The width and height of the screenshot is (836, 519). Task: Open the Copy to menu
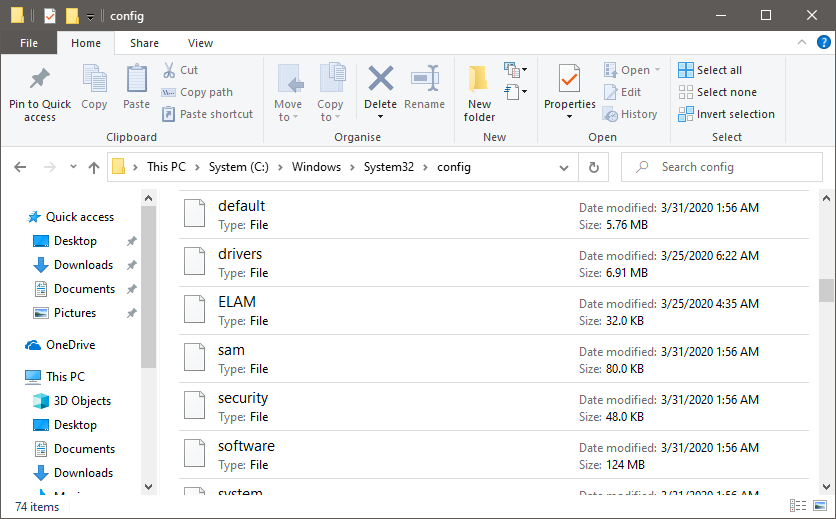(x=331, y=93)
